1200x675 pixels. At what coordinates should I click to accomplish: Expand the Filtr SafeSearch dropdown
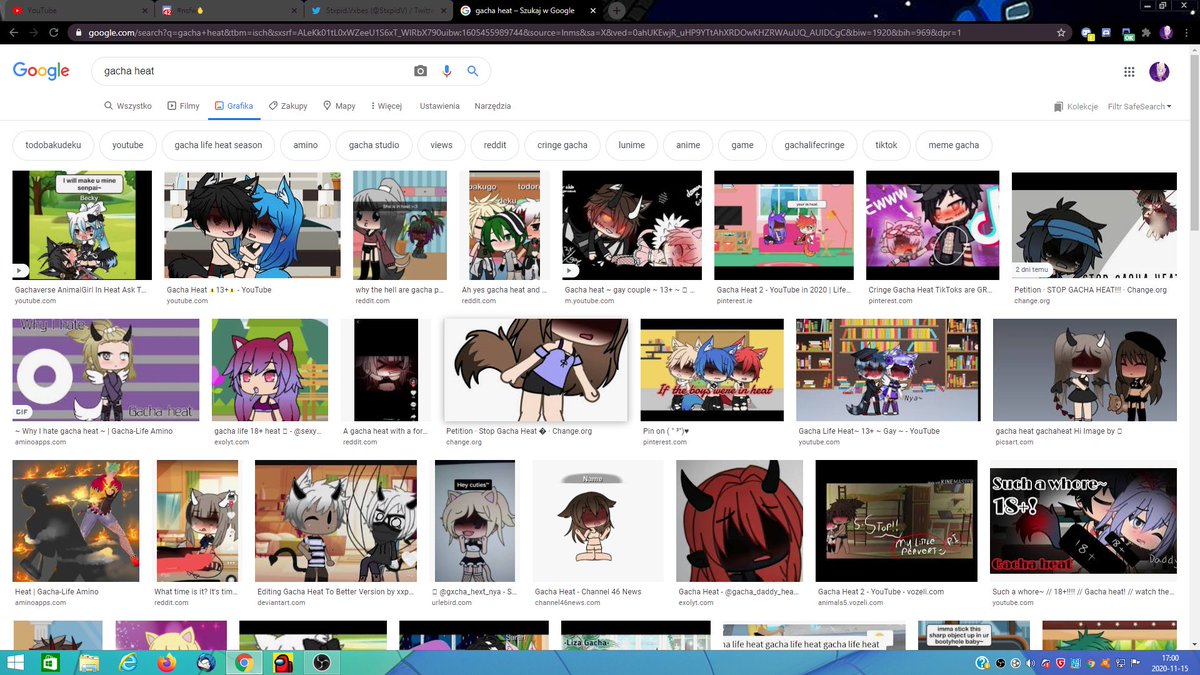tap(1140, 106)
